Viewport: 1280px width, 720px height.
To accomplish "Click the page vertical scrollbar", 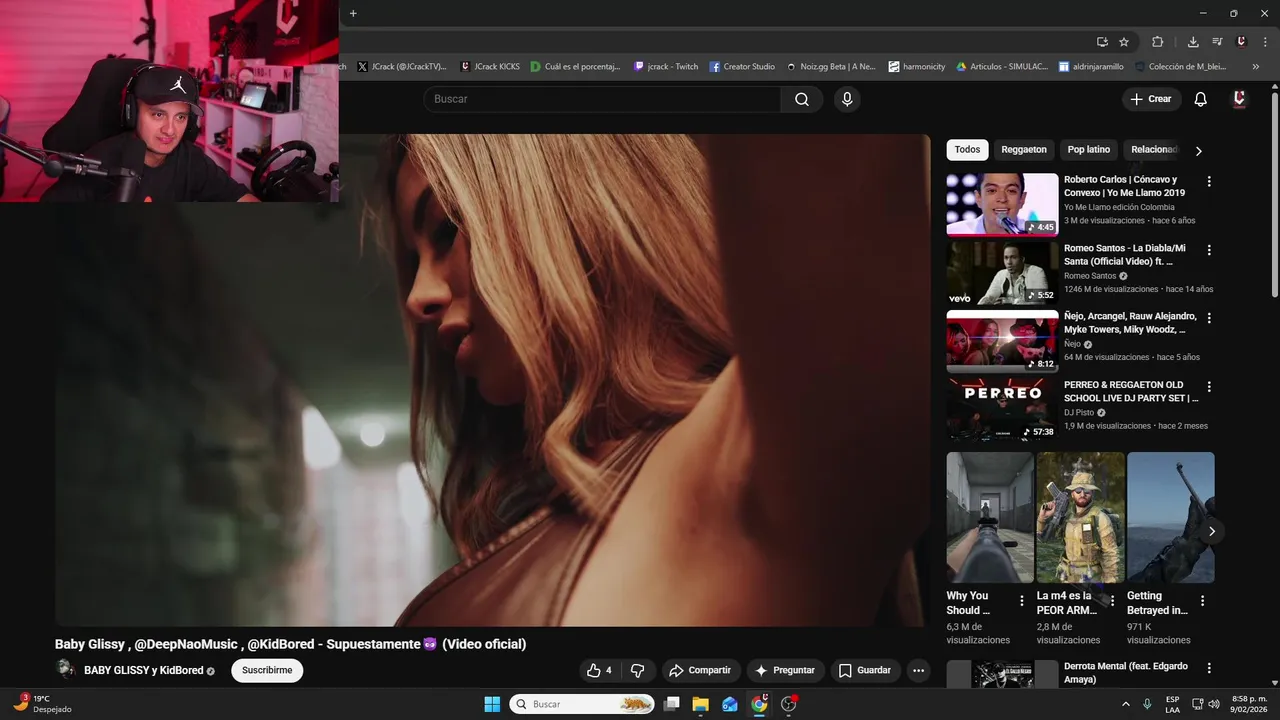I will pos(1275,195).
